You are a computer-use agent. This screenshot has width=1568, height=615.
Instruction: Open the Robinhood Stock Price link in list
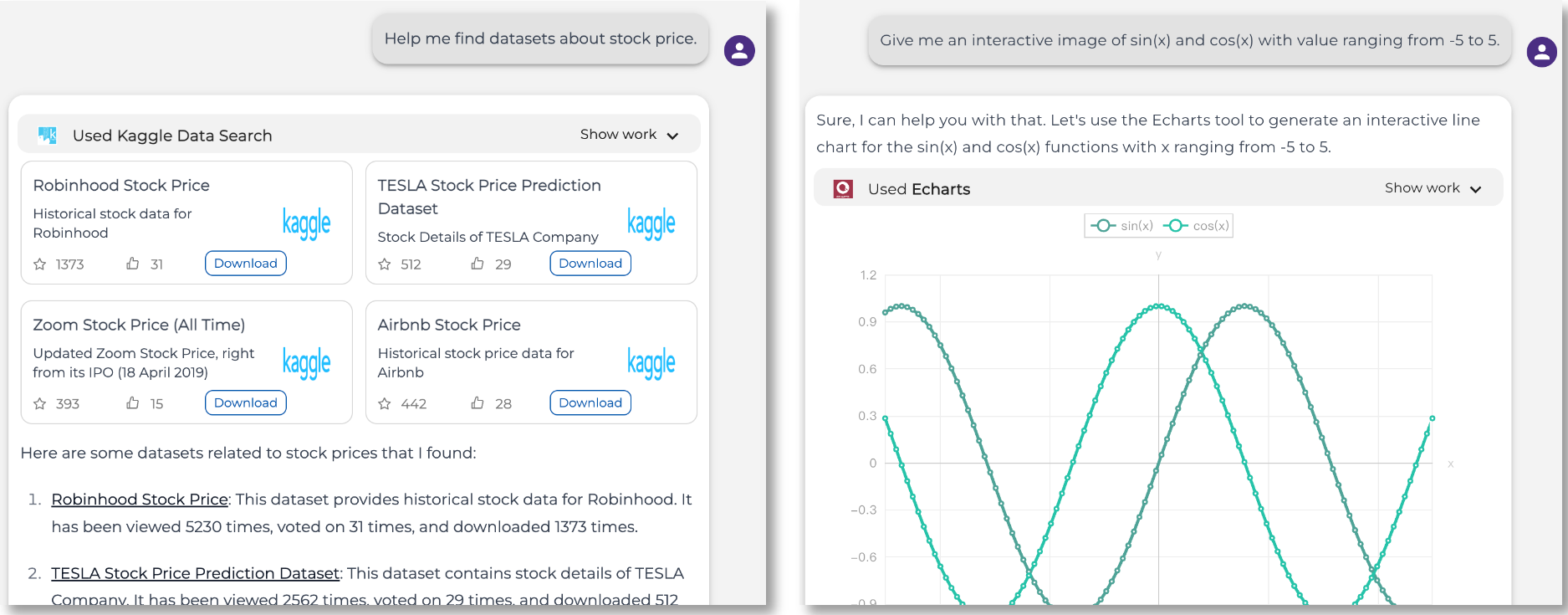click(140, 500)
